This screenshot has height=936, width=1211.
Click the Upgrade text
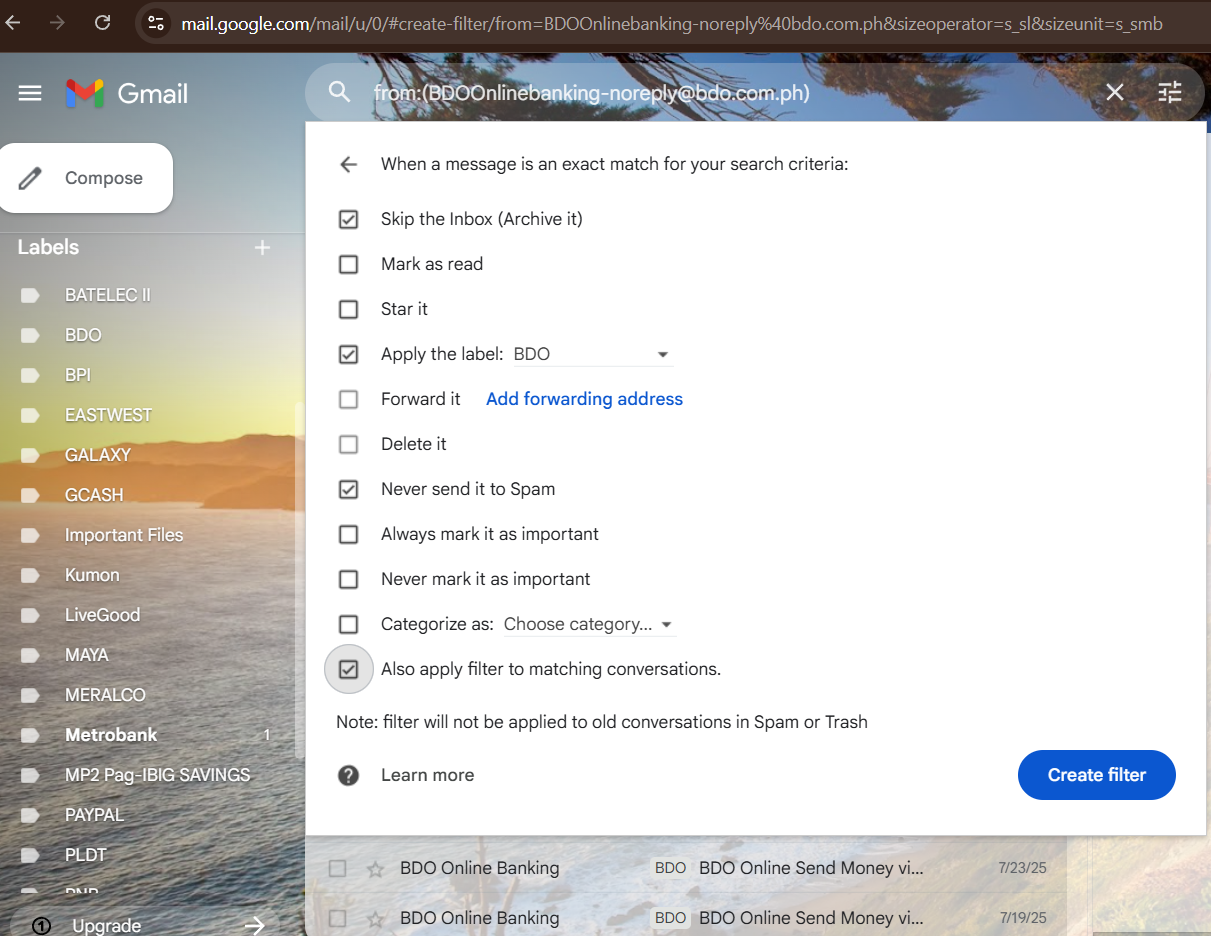[x=106, y=926]
